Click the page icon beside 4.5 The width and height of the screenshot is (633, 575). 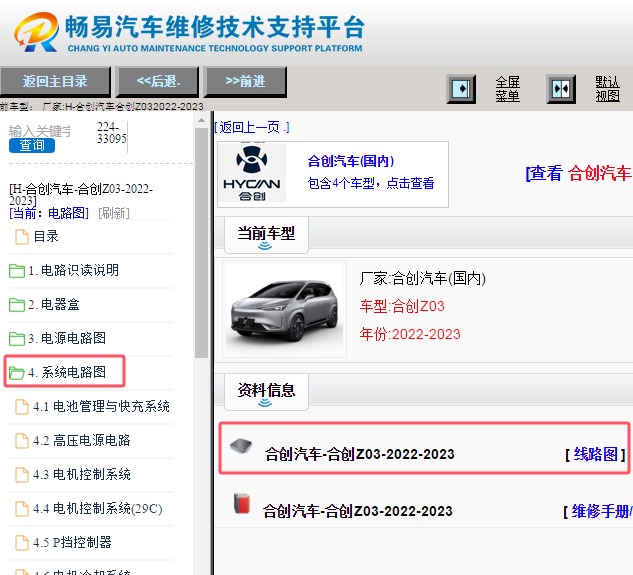pyautogui.click(x=22, y=543)
